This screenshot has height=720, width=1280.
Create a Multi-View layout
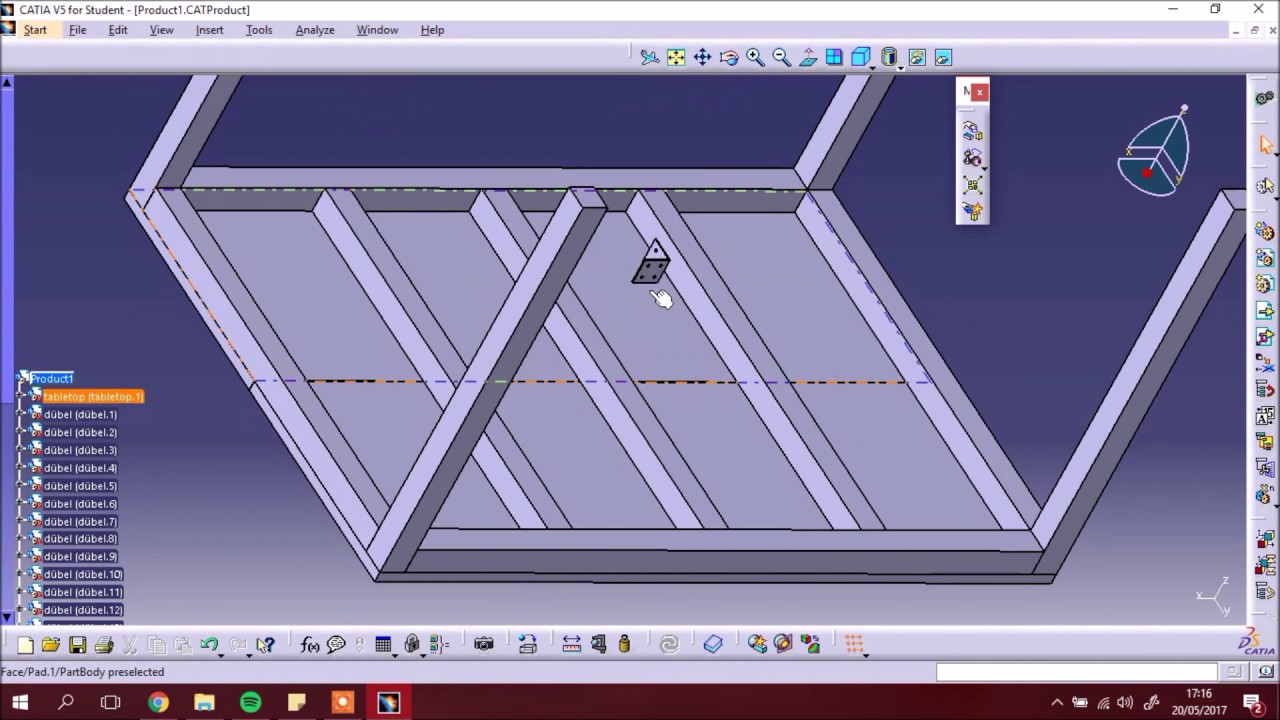834,58
